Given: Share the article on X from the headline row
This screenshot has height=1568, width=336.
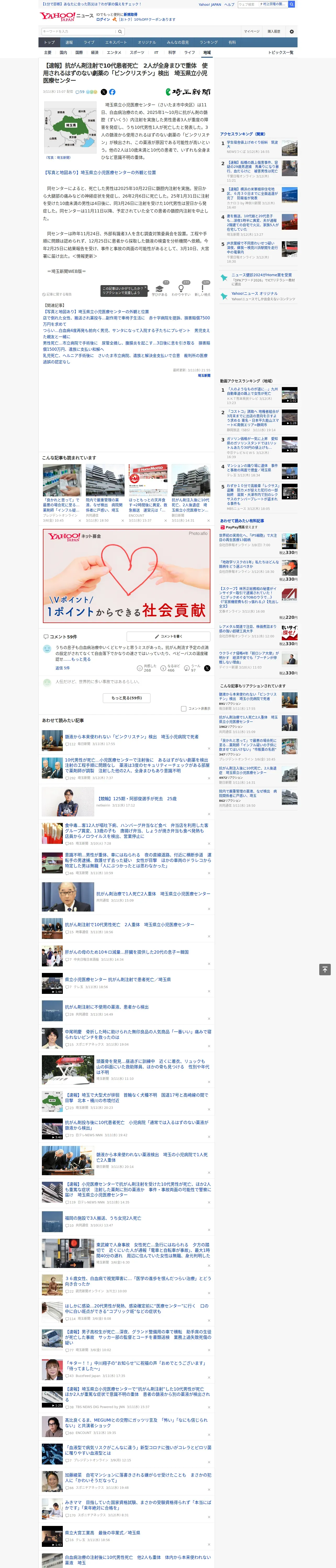Looking at the screenshot, I should click(x=104, y=92).
